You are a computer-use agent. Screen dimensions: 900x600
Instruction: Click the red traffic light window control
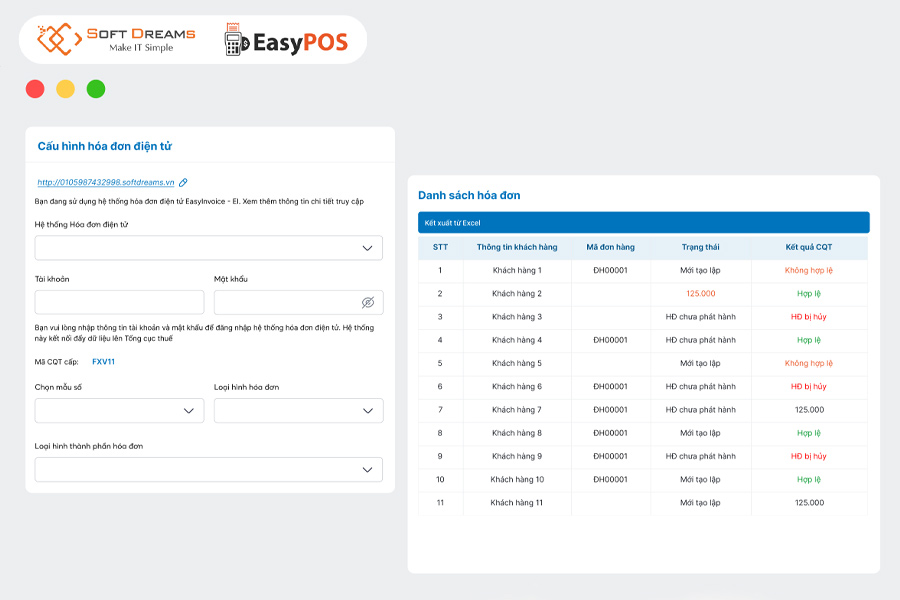(x=34, y=88)
